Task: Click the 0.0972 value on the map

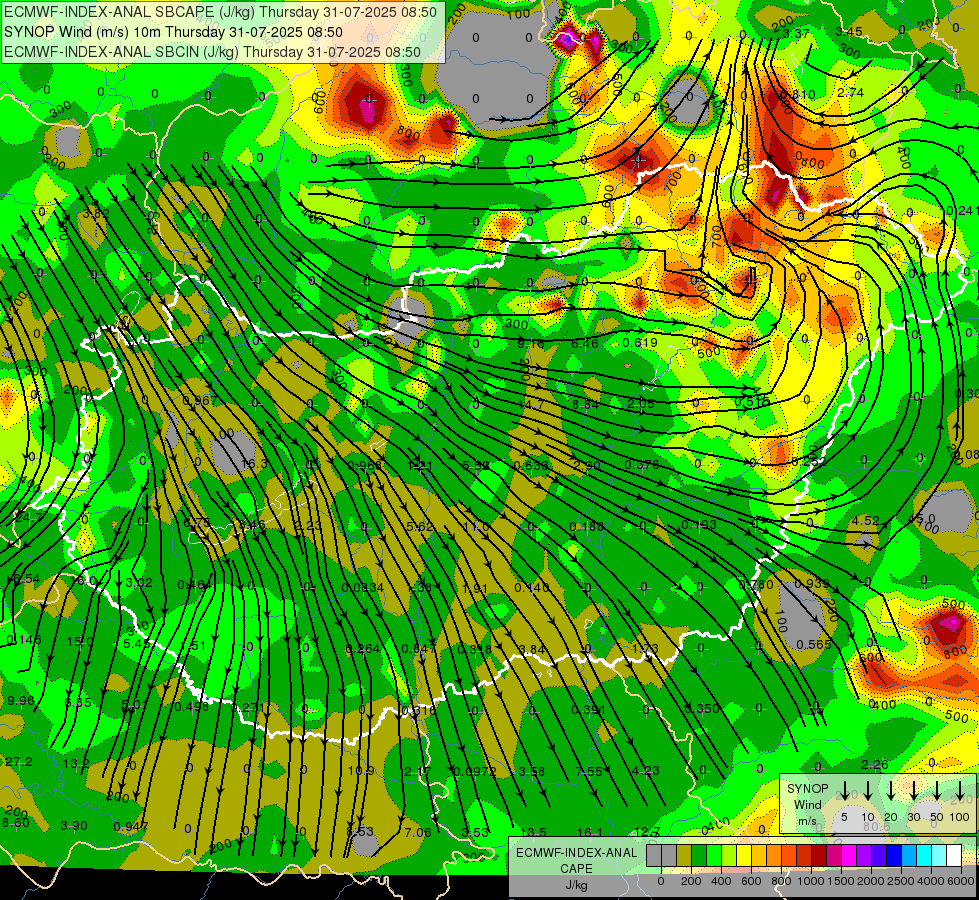Action: tap(476, 771)
